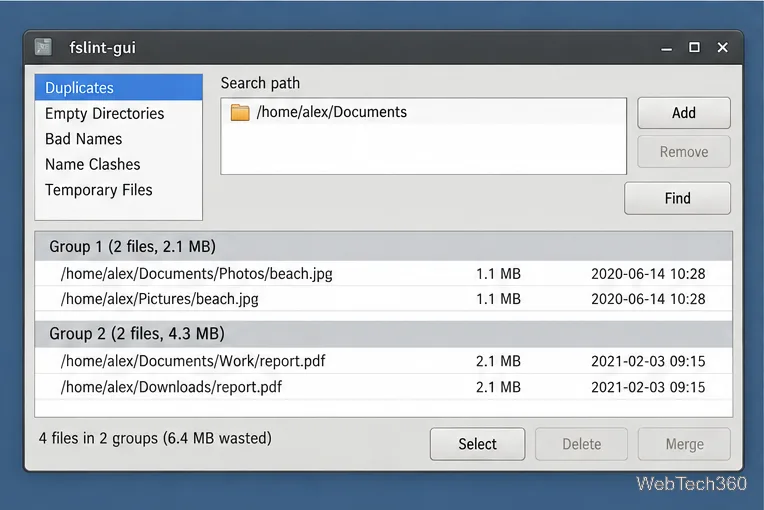Click the Group 2 (2 files, 4.3 MB) header
Viewport: 764px width, 510px height.
[x=383, y=334]
